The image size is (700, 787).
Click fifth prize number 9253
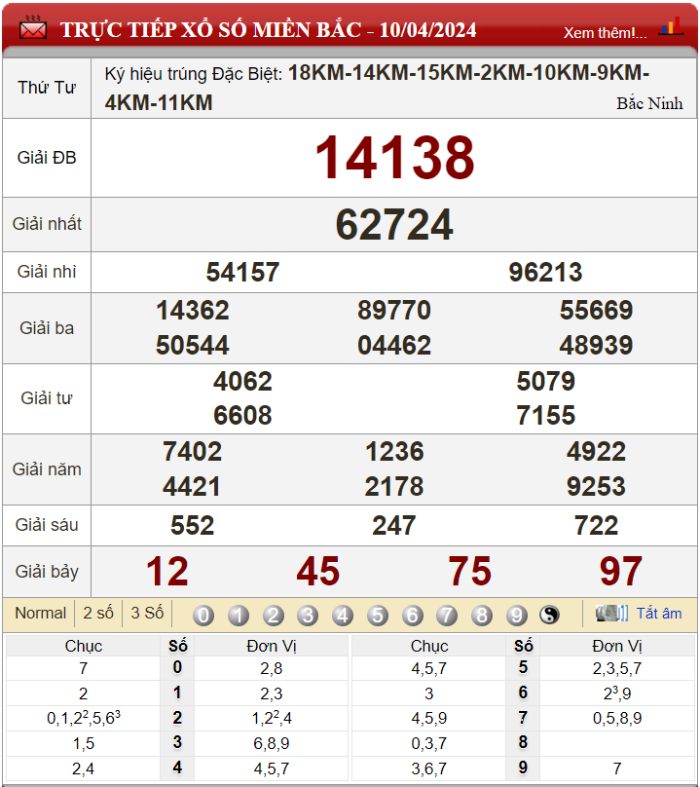point(596,487)
